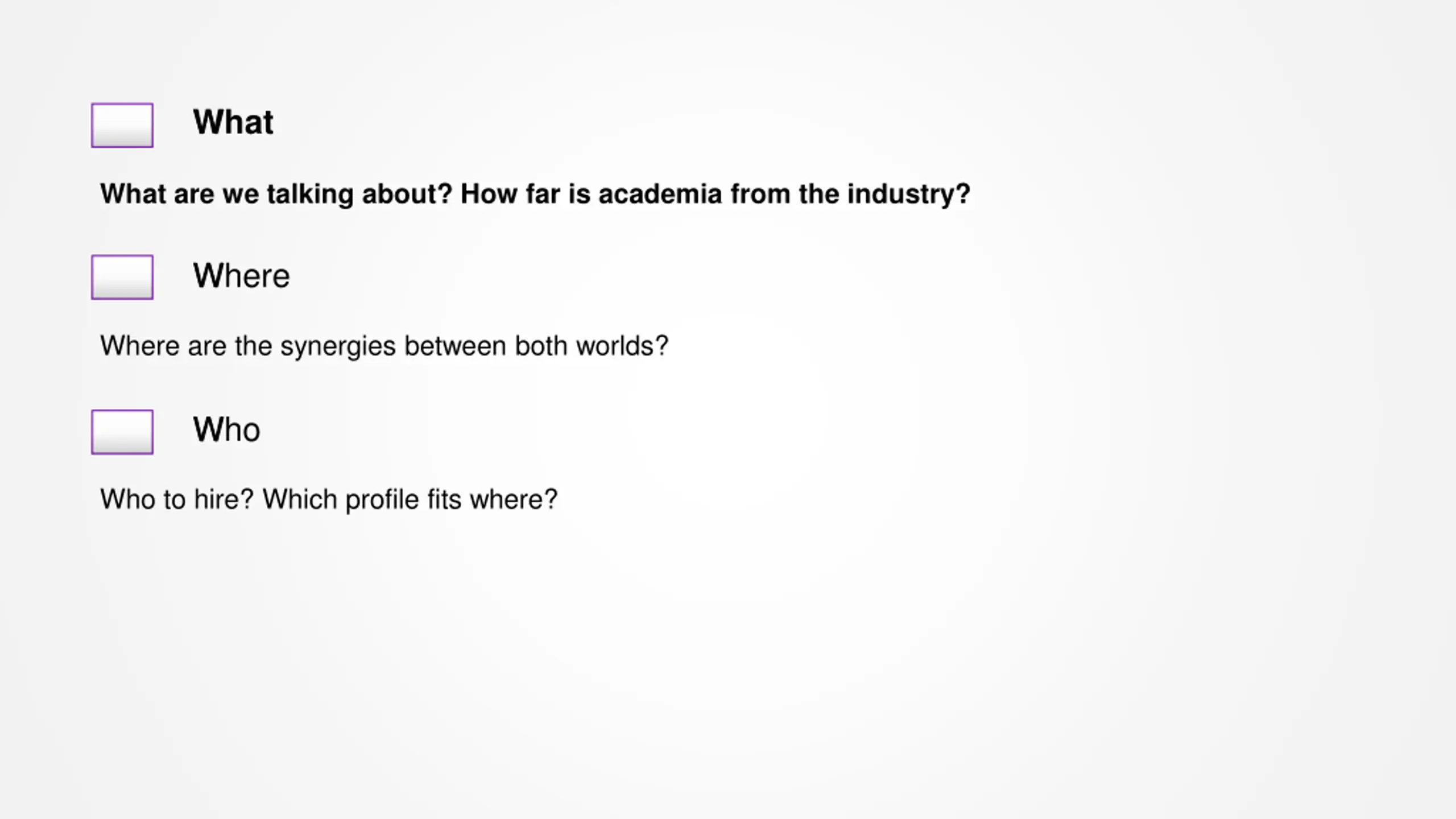
Task: Tick the purple box beside What
Action: pyautogui.click(x=122, y=125)
